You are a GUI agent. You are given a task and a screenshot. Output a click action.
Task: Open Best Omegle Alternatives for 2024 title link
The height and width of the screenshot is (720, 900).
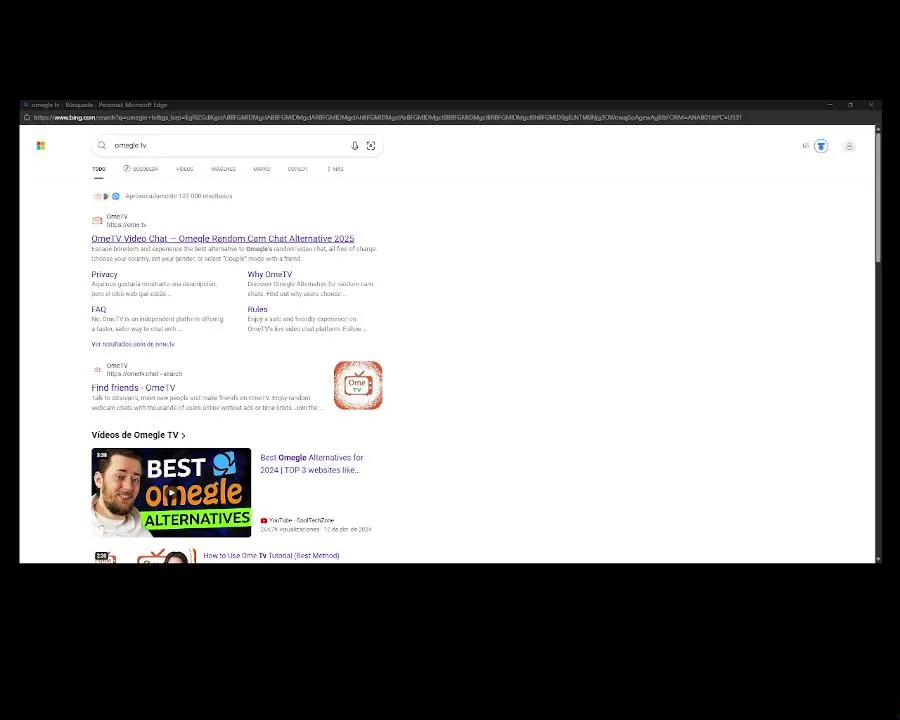pyautogui.click(x=312, y=463)
